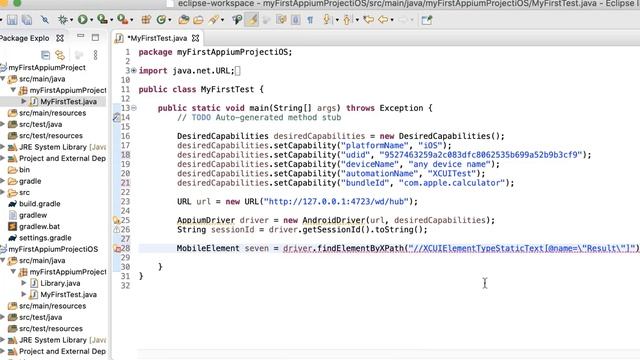The width and height of the screenshot is (640, 360).
Task: Click 'AndroidDriver' in line 25
Action: [334, 220]
